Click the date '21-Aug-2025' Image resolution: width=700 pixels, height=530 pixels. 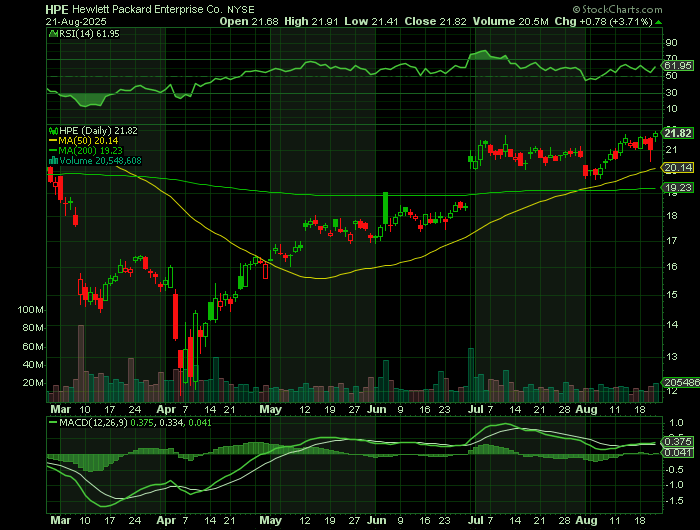click(76, 21)
